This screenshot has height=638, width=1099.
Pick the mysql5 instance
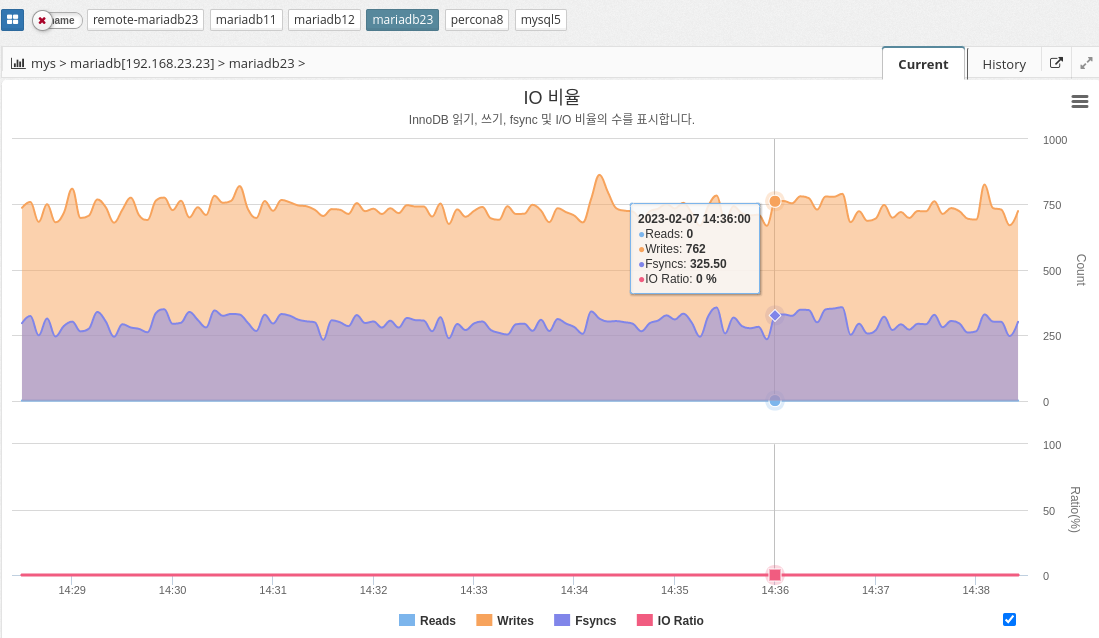tap(541, 20)
